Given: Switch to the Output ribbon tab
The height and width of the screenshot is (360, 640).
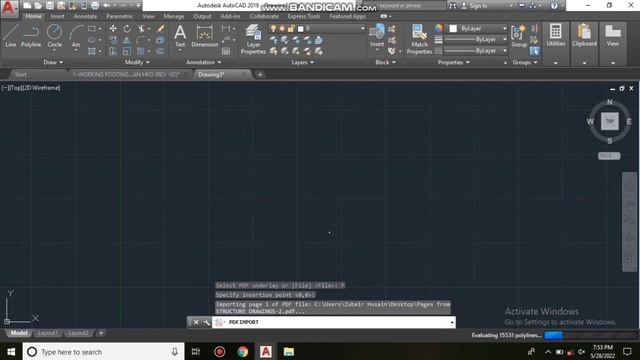Looking at the screenshot, I should (202, 16).
